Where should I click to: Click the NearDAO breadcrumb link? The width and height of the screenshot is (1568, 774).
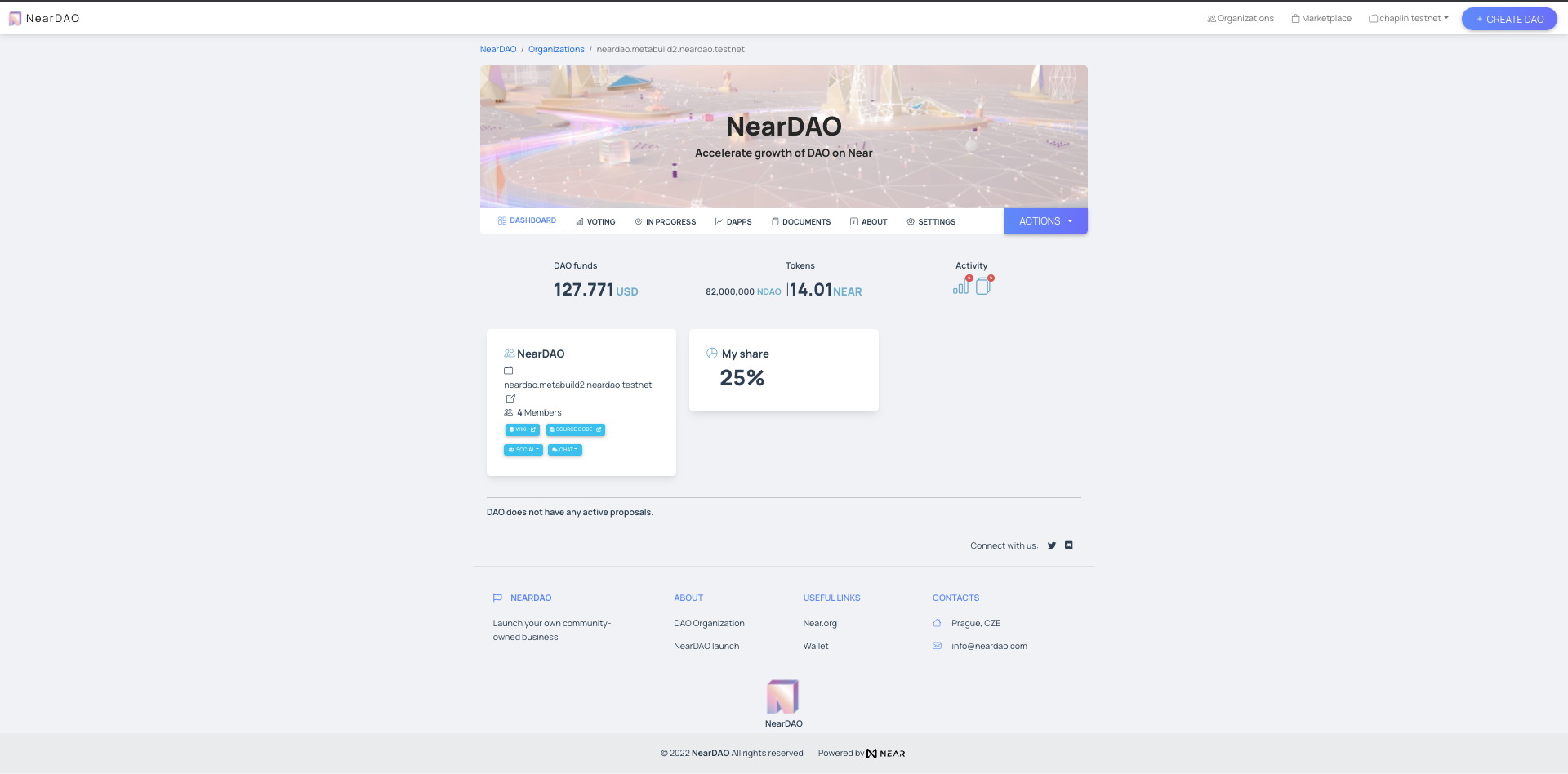click(498, 50)
